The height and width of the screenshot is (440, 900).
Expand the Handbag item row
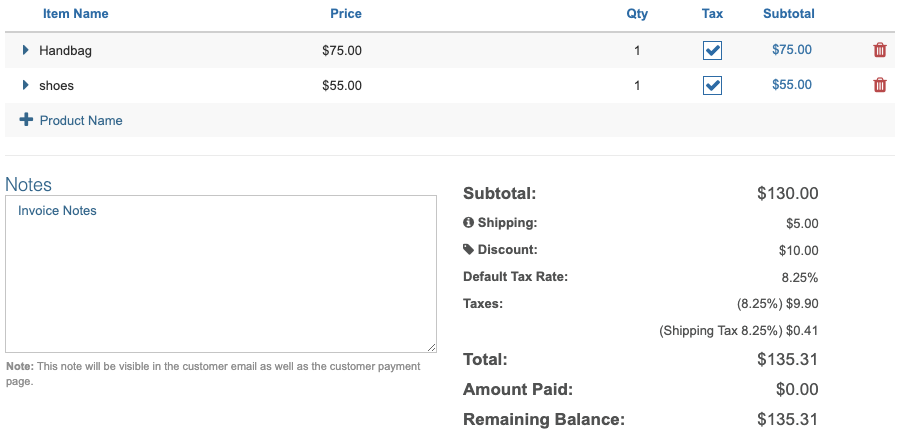pos(26,50)
